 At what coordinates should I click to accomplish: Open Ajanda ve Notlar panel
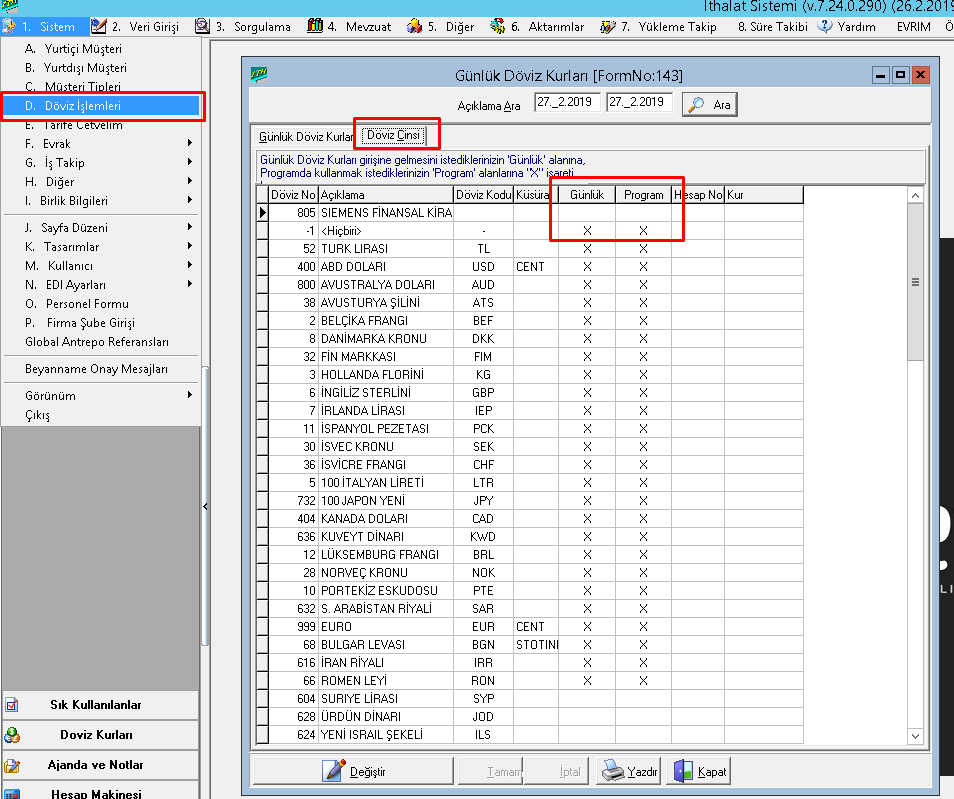pos(96,765)
